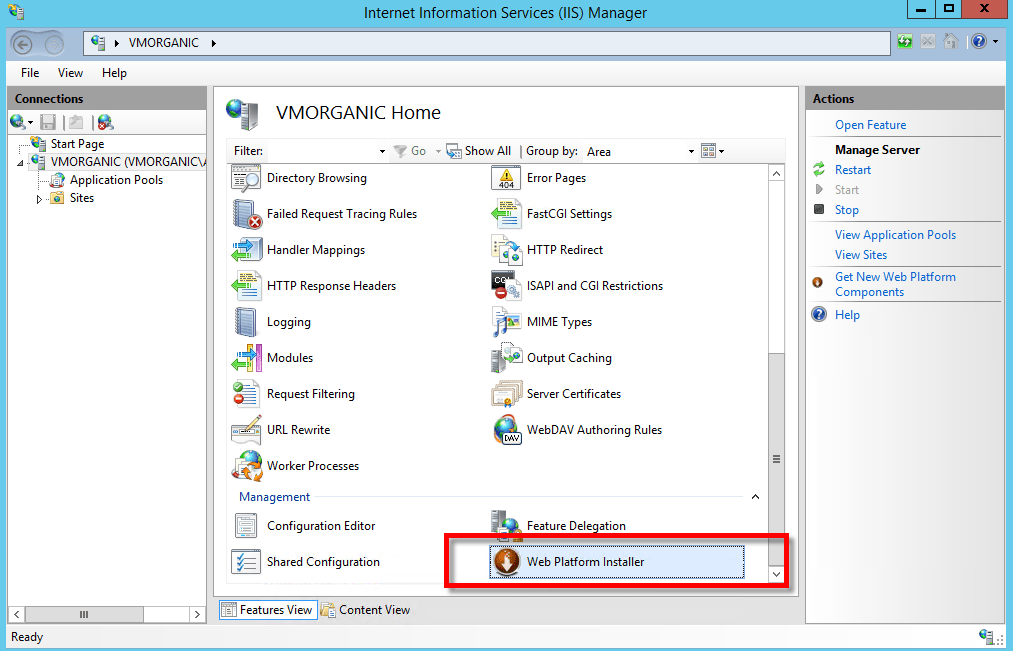Screen dimensions: 1013x651
Task: Select the Web Platform Installer icon
Action: coord(506,562)
